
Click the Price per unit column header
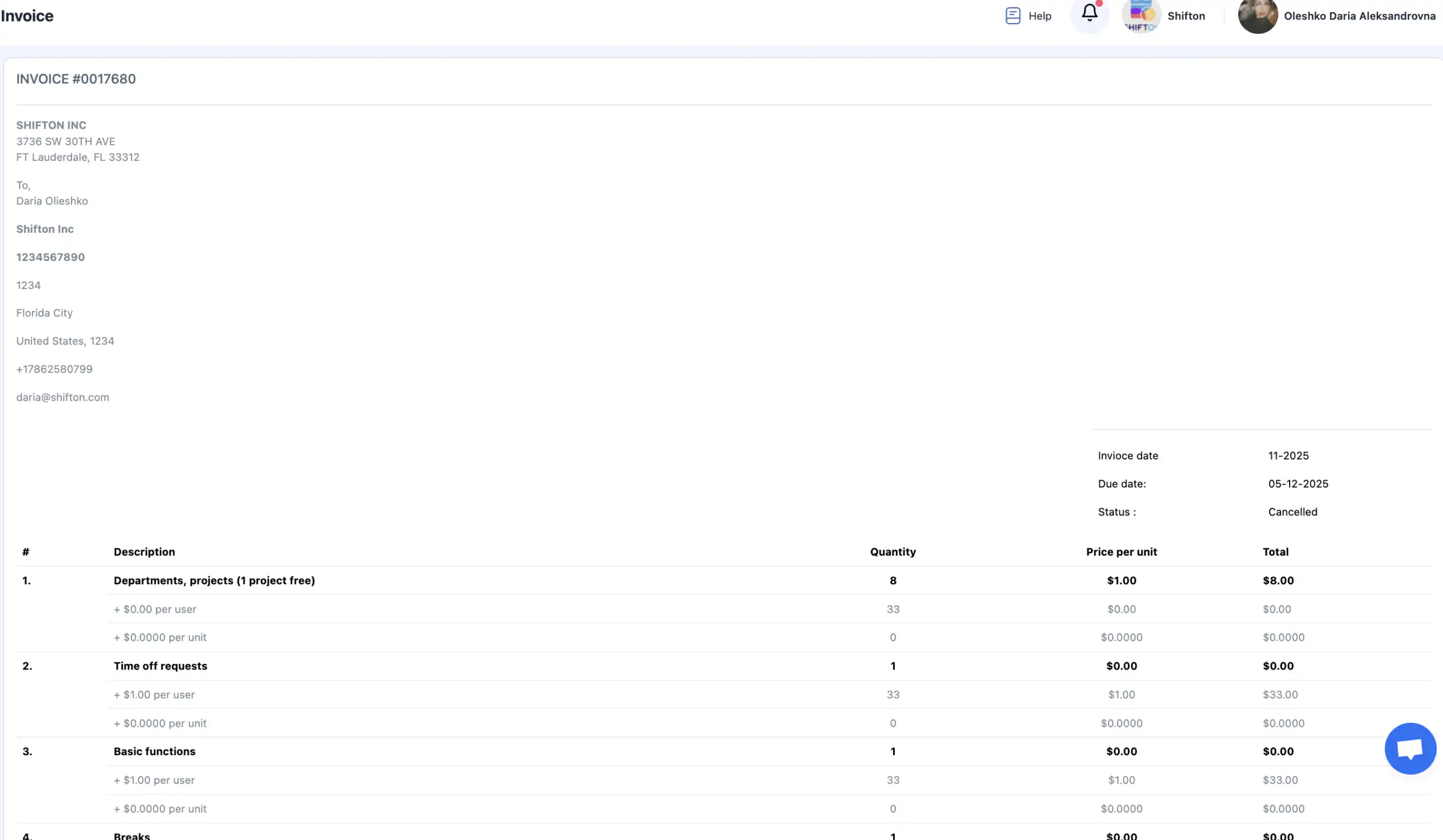(x=1121, y=552)
